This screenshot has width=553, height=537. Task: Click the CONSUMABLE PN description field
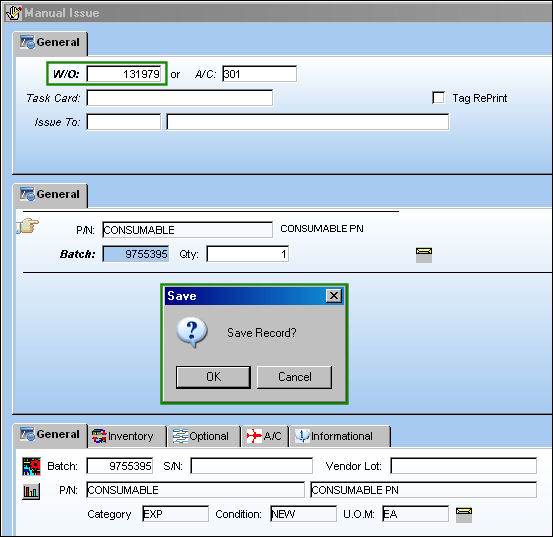(x=424, y=490)
